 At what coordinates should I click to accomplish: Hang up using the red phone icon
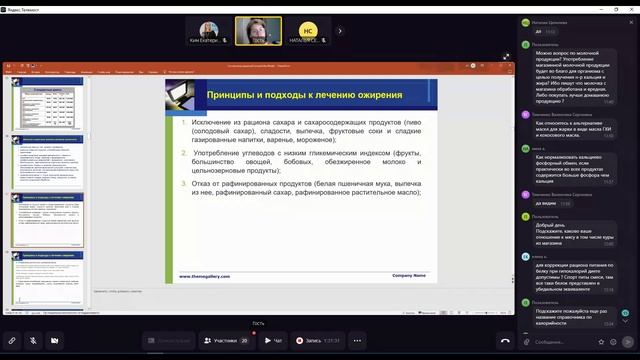click(505, 341)
